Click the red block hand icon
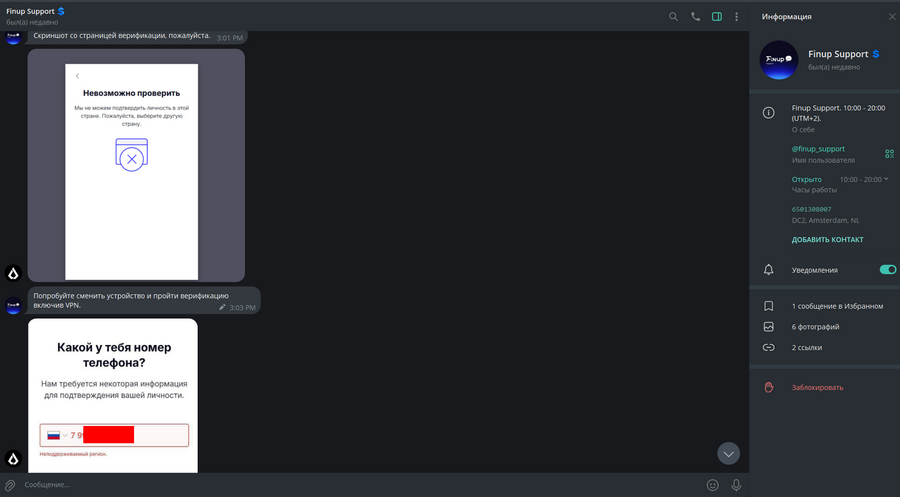900x497 pixels. [769, 387]
